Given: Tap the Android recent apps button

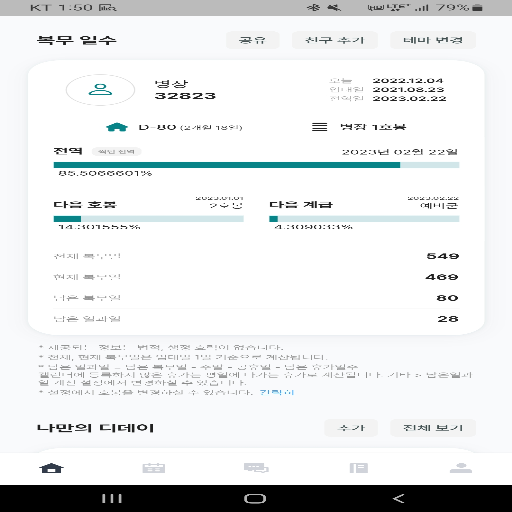Looking at the screenshot, I should click(x=112, y=499).
